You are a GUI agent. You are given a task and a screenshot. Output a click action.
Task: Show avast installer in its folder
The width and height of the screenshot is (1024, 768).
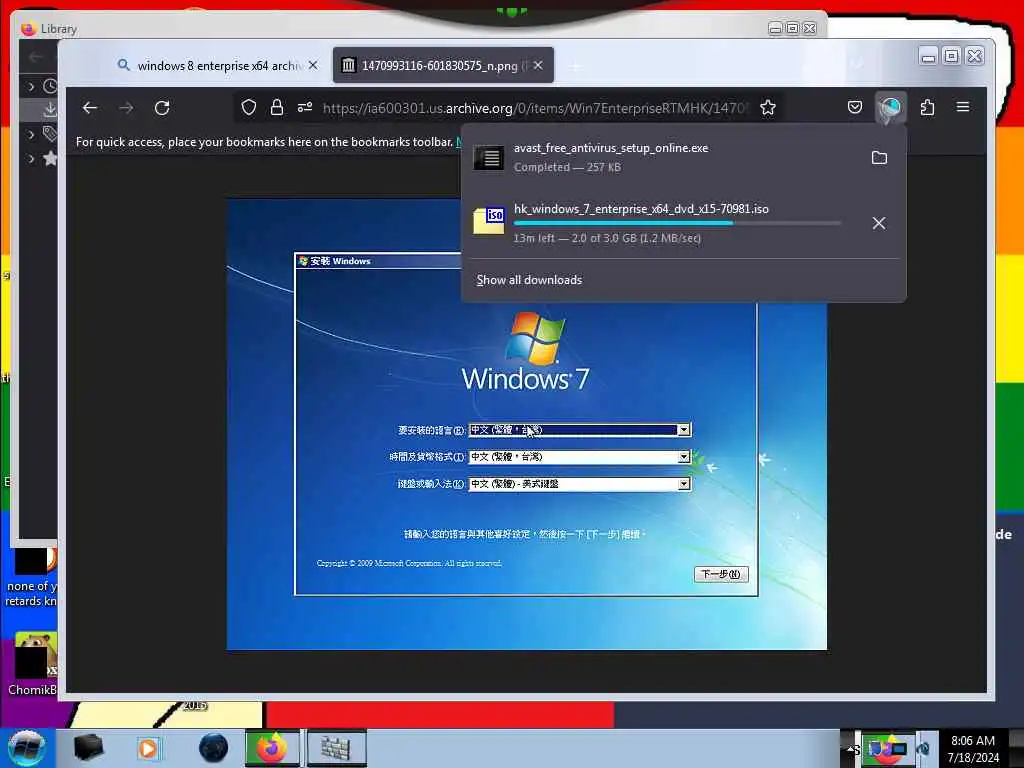(x=880, y=157)
